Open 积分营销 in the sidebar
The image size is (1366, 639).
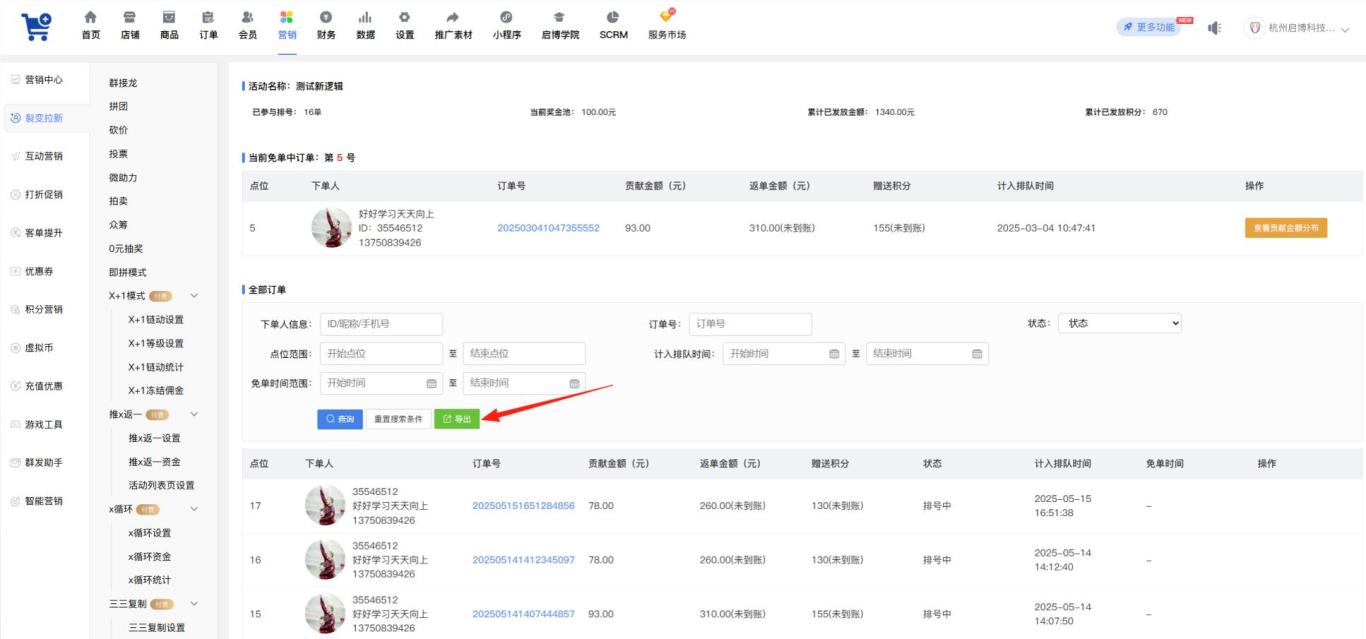[44, 309]
